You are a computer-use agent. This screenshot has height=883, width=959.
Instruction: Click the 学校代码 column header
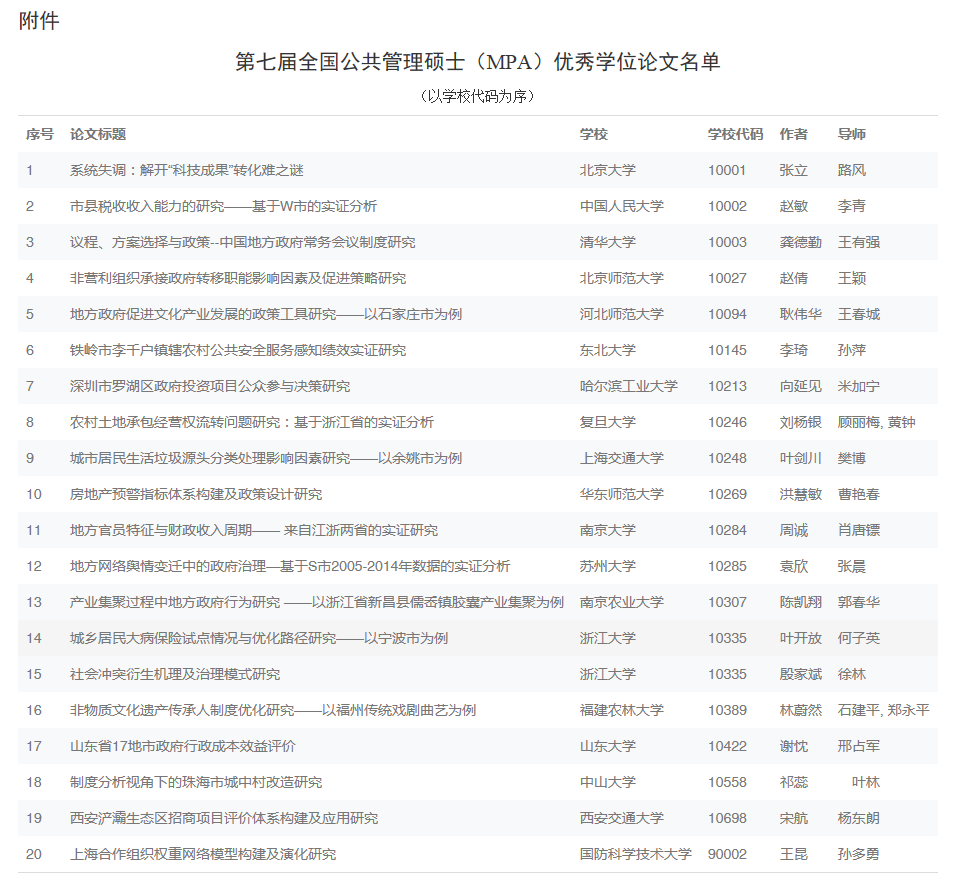(735, 134)
